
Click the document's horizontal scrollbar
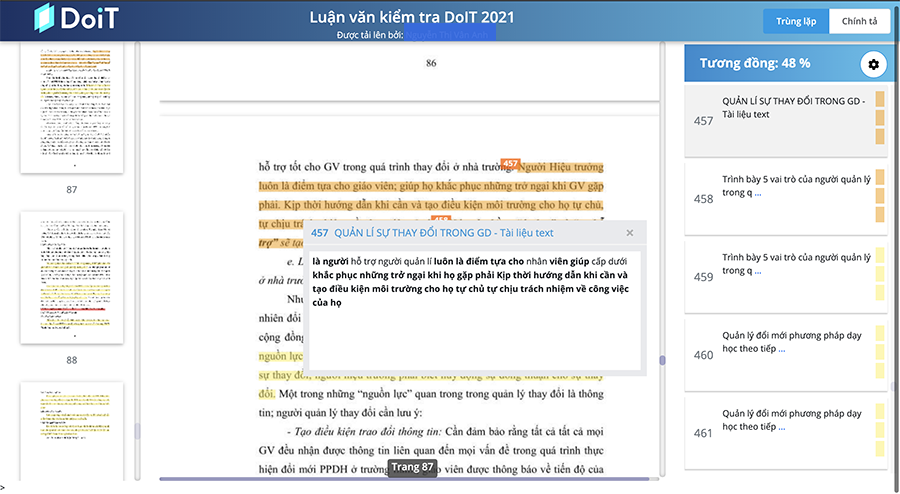[x=400, y=479]
